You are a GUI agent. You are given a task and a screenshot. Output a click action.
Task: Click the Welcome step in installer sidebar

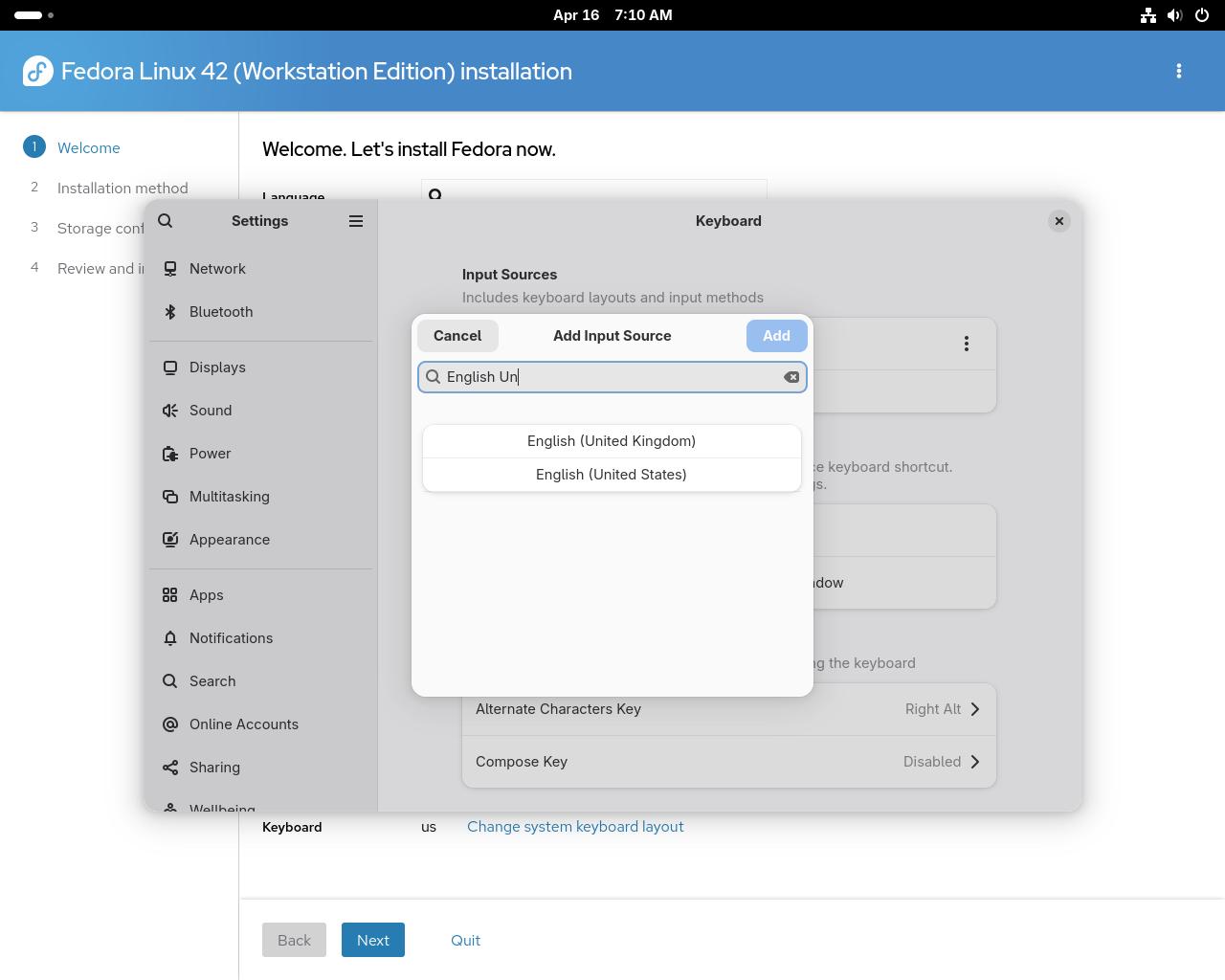click(88, 147)
